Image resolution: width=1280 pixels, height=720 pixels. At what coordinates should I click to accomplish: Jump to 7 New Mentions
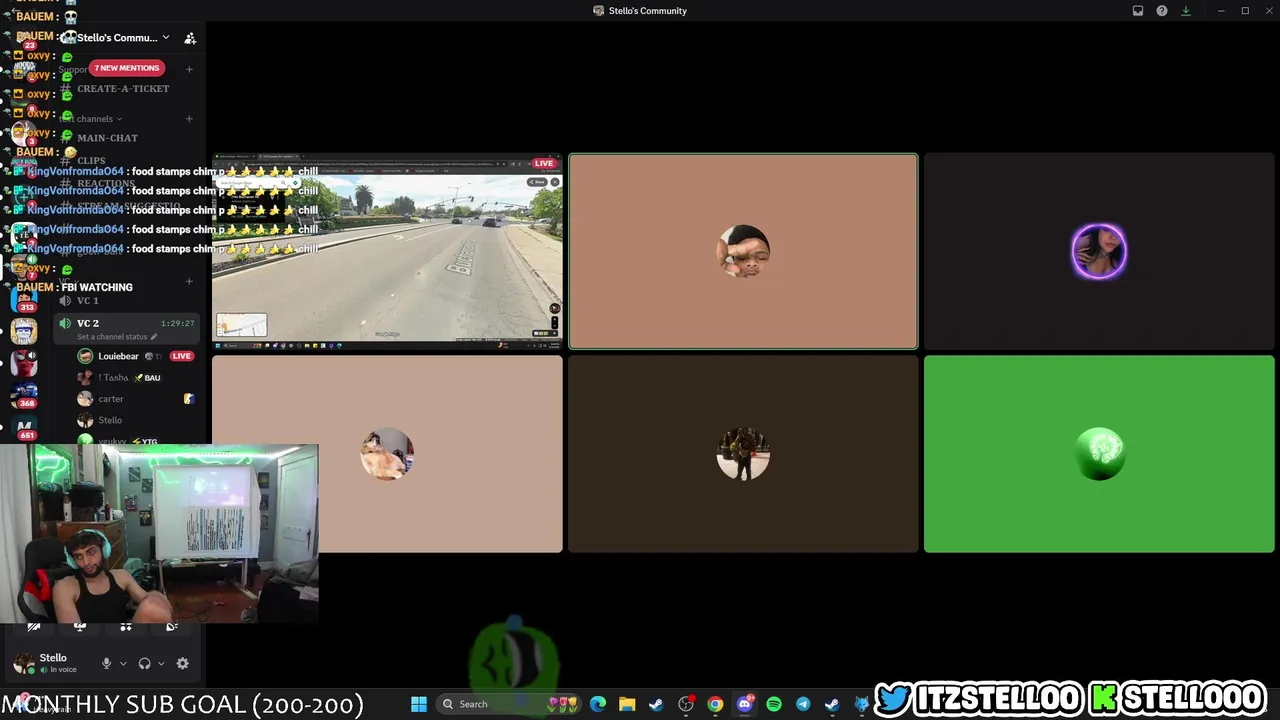pos(126,68)
